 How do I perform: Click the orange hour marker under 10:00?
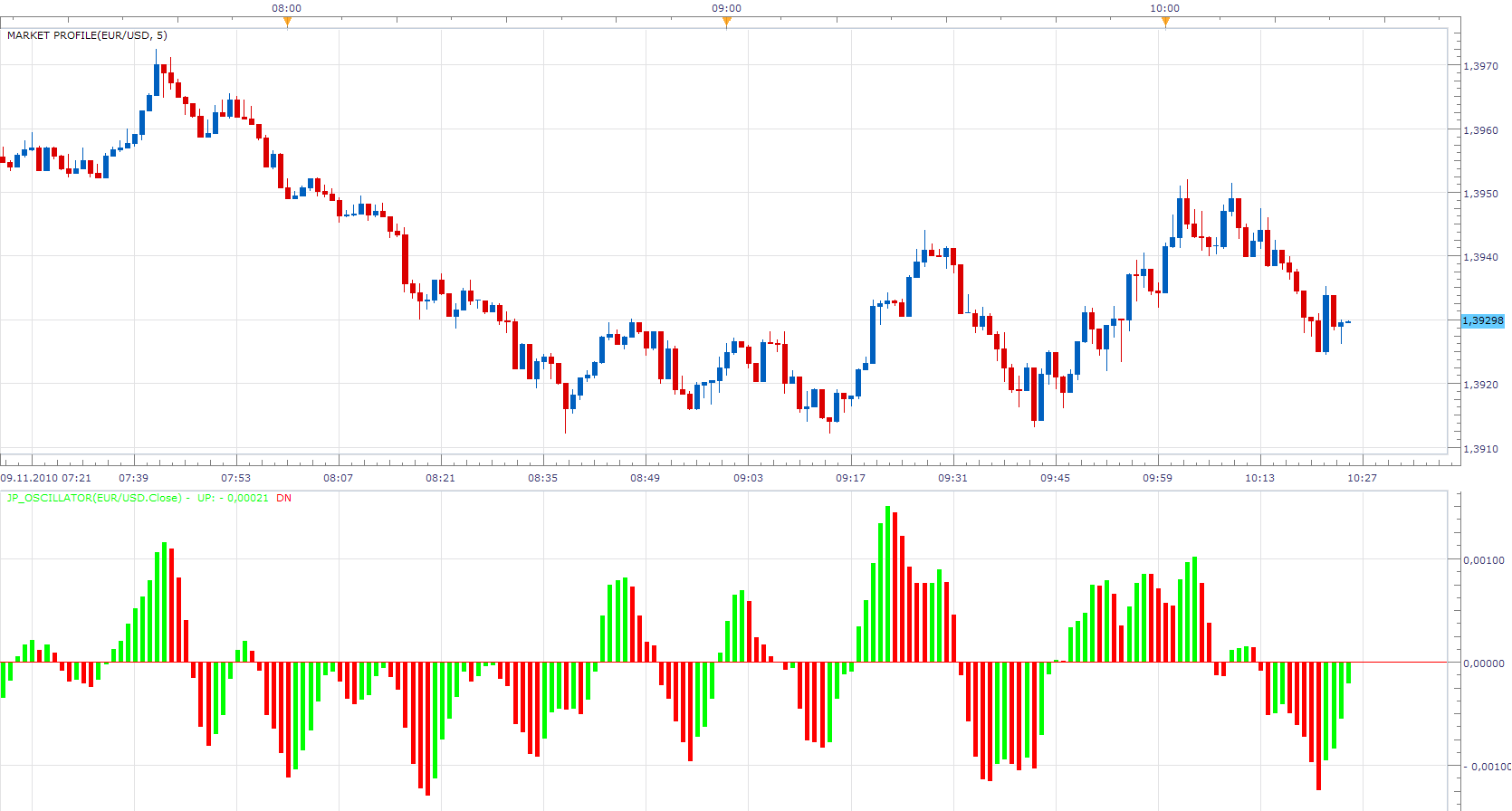point(1165,23)
